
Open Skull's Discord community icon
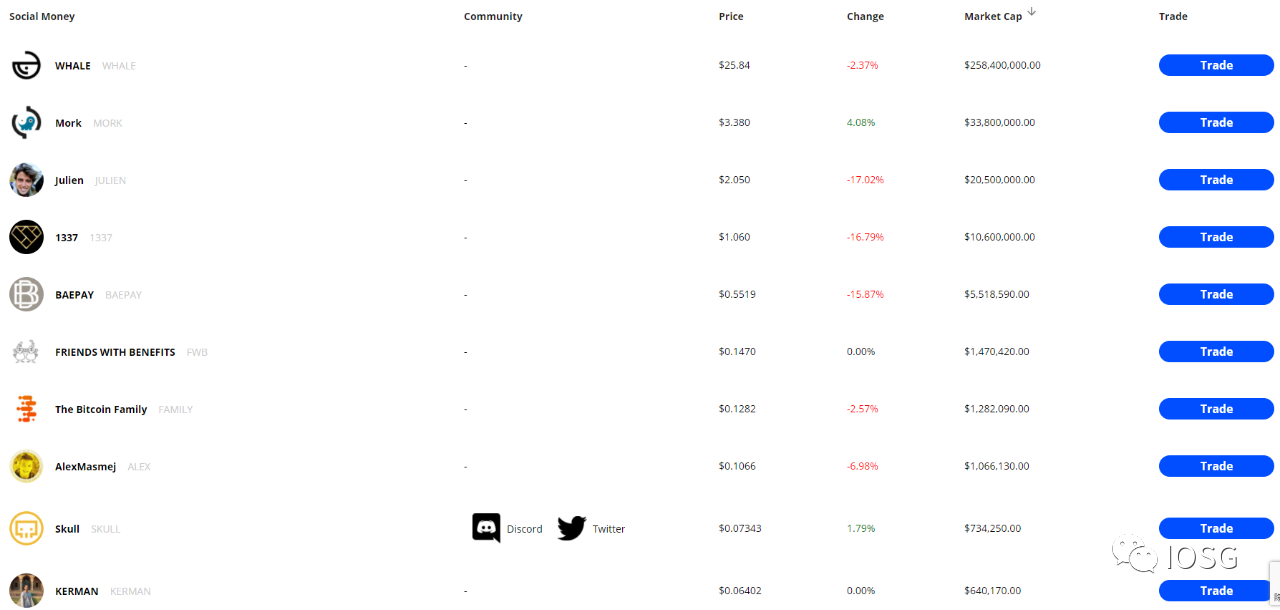coord(486,528)
